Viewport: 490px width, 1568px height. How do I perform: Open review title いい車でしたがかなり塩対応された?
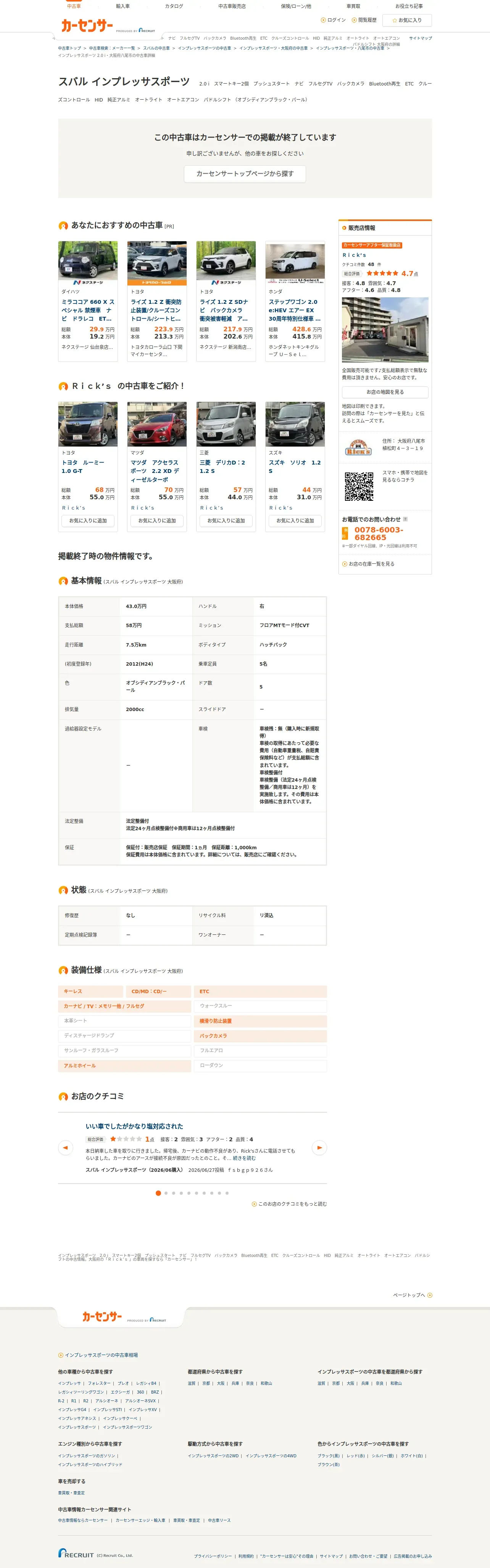click(x=135, y=1126)
